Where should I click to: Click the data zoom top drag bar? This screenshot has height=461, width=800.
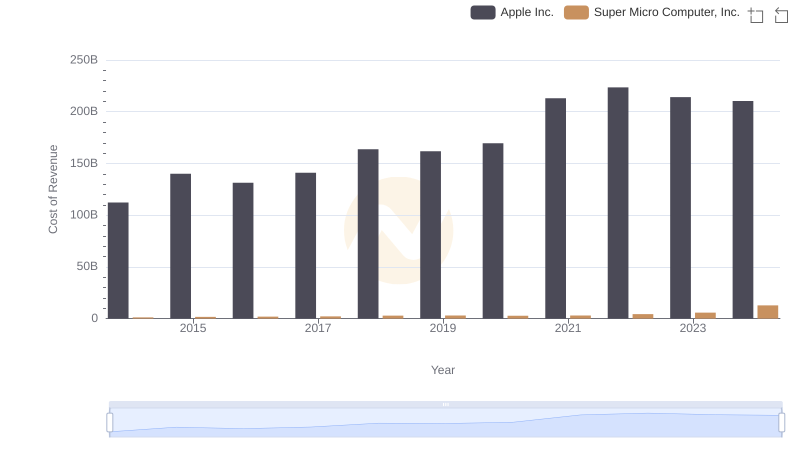[445, 404]
